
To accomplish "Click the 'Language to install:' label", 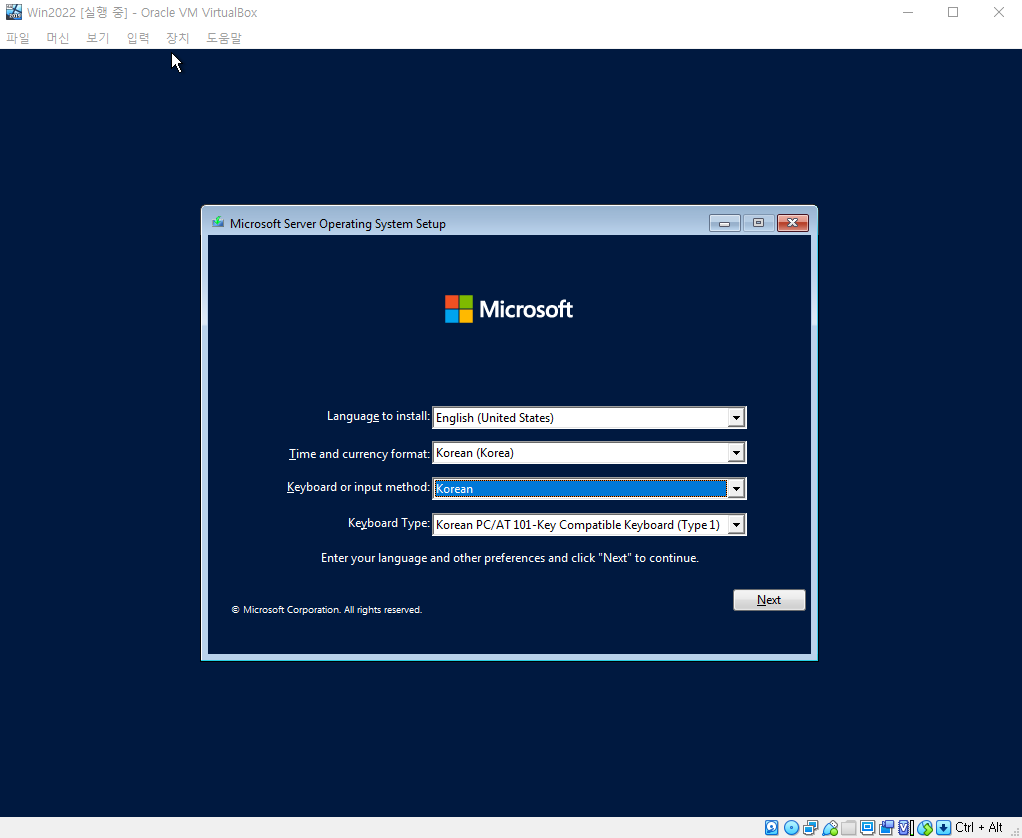I will coord(378,416).
